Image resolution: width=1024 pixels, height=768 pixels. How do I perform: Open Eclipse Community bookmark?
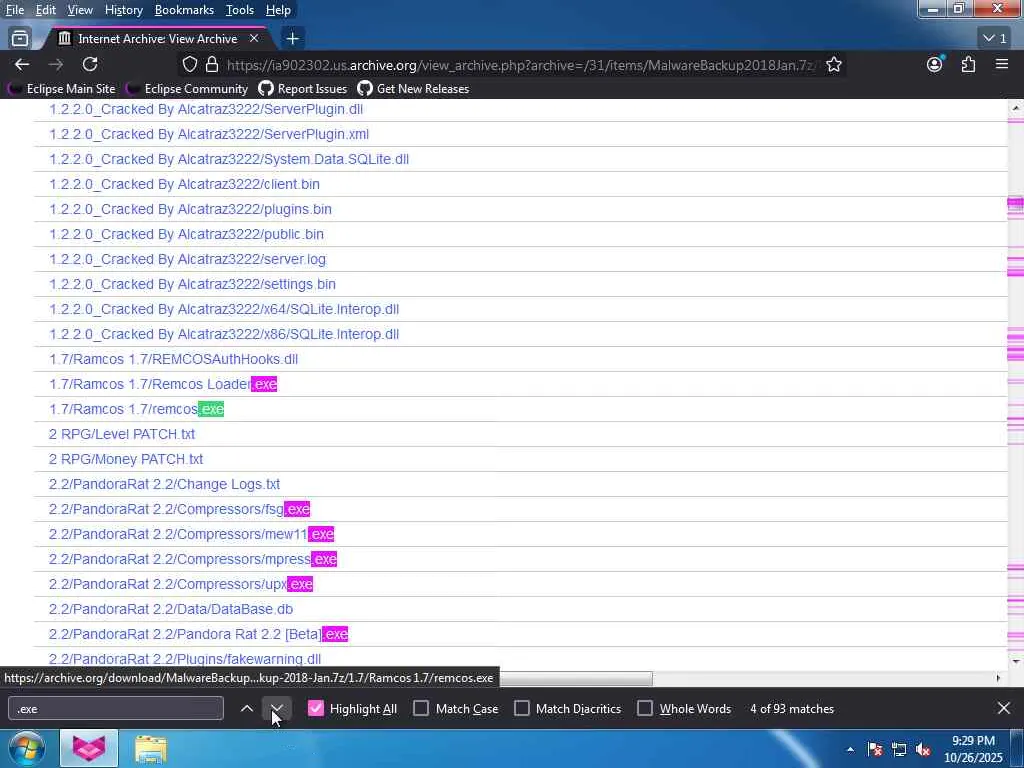187,89
